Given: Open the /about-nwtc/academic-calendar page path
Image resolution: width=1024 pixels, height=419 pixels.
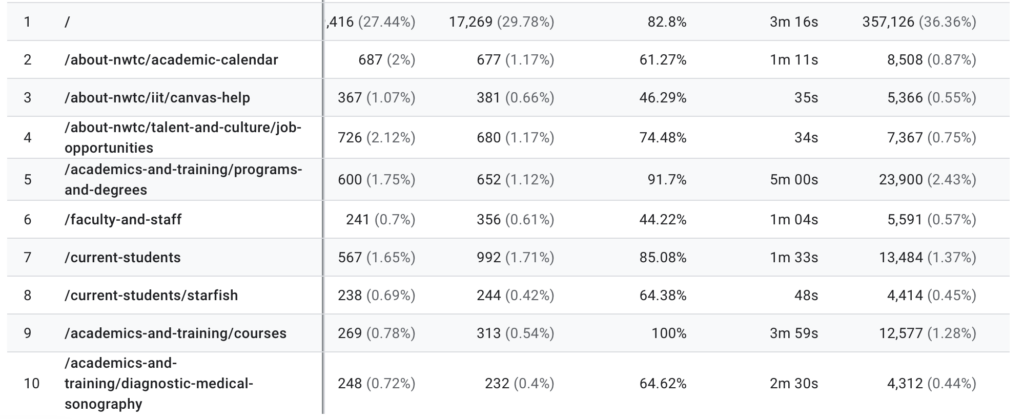Looking at the screenshot, I should 171,60.
